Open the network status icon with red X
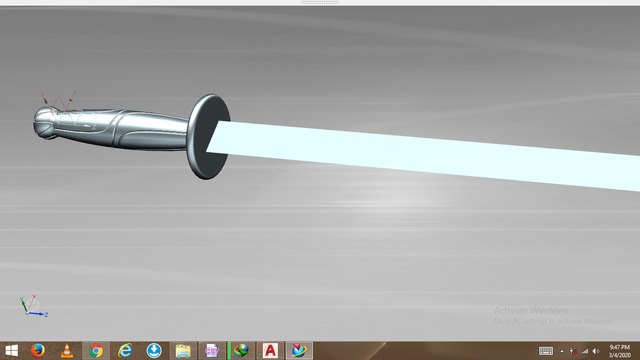This screenshot has height=360, width=640. click(x=573, y=351)
